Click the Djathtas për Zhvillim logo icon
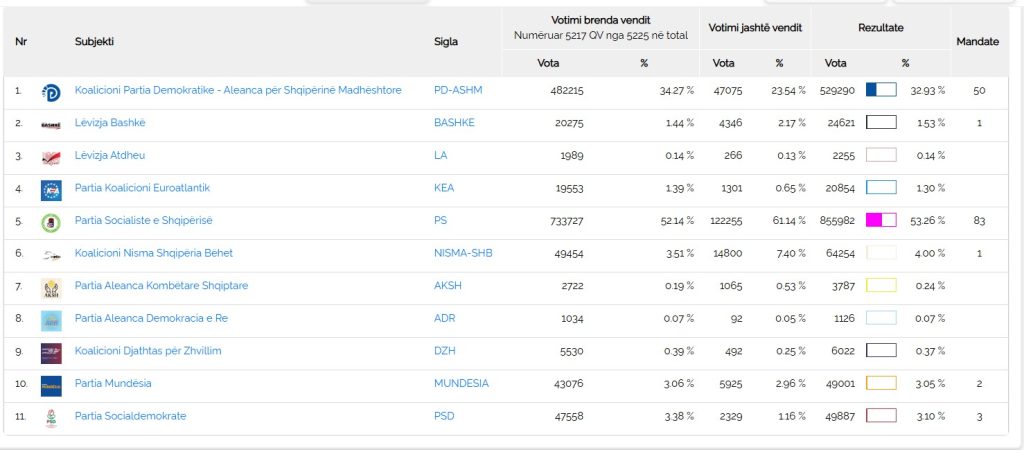Viewport: 1024px width, 450px height. point(51,353)
